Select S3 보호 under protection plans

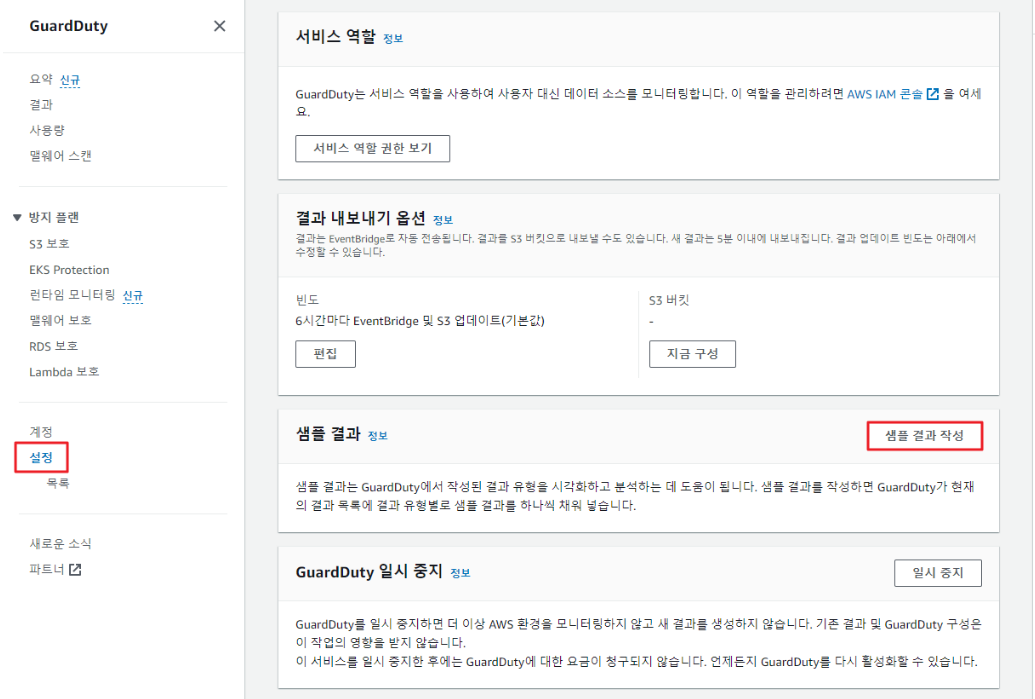pos(49,244)
